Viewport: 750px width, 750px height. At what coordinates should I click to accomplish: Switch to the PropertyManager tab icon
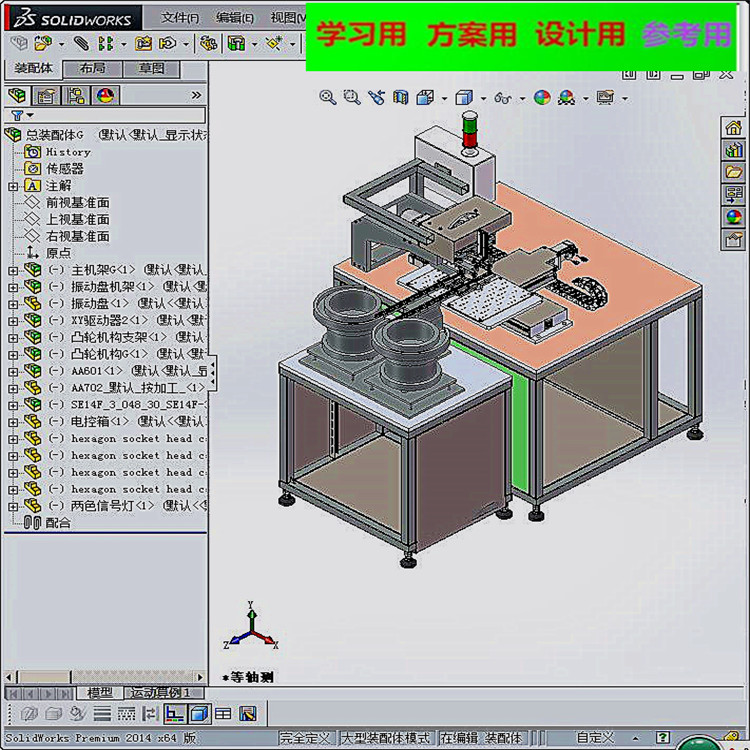pos(46,96)
